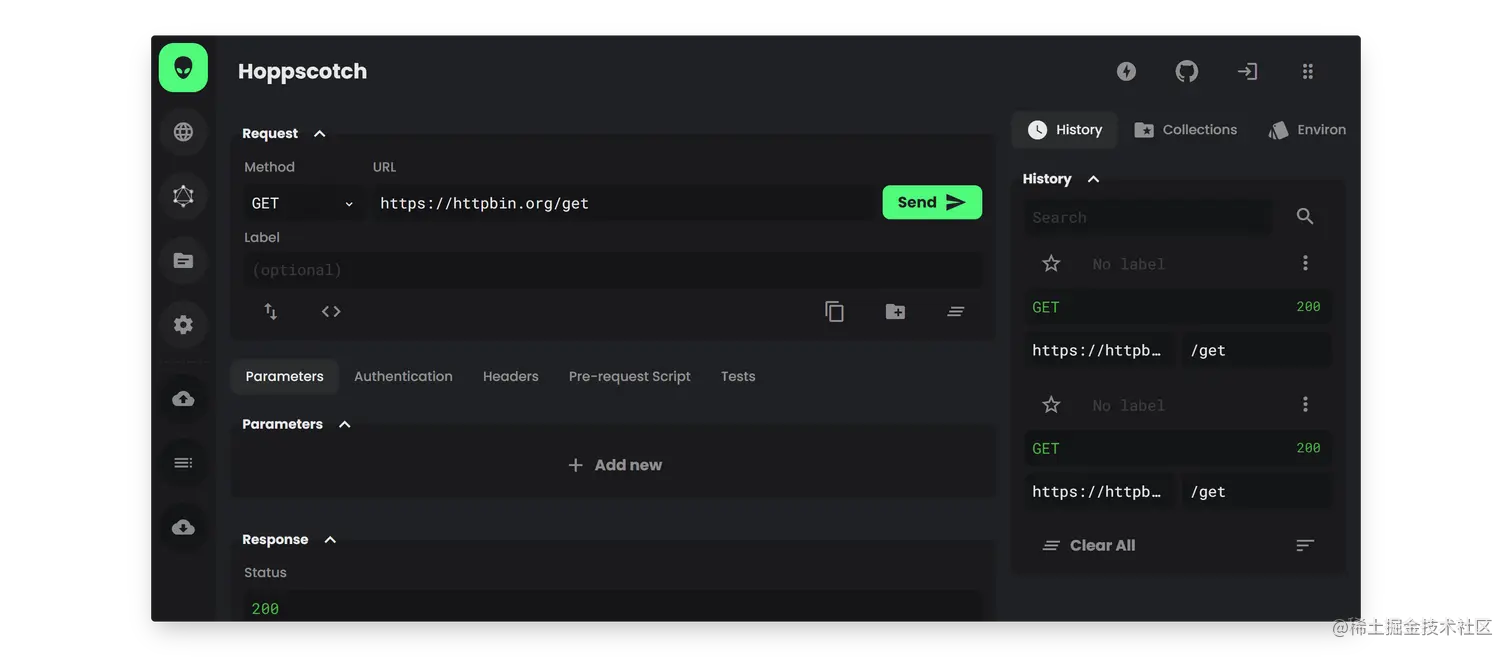Select the Collections tab in right panel

(1186, 130)
